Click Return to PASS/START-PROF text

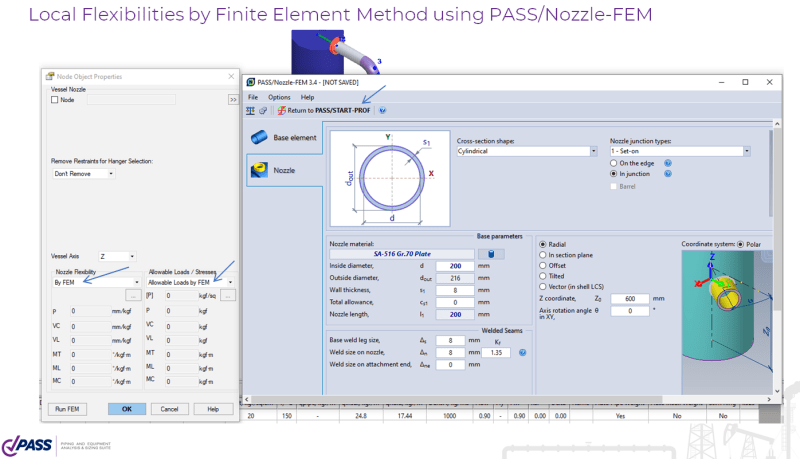pyautogui.click(x=329, y=110)
